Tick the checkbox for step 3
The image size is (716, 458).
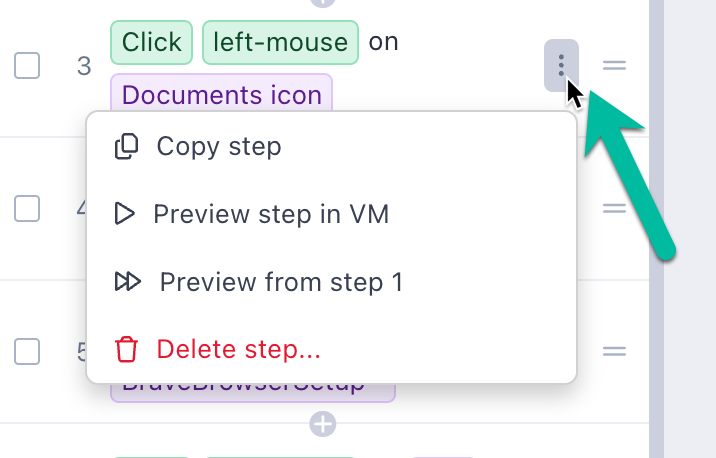click(27, 66)
